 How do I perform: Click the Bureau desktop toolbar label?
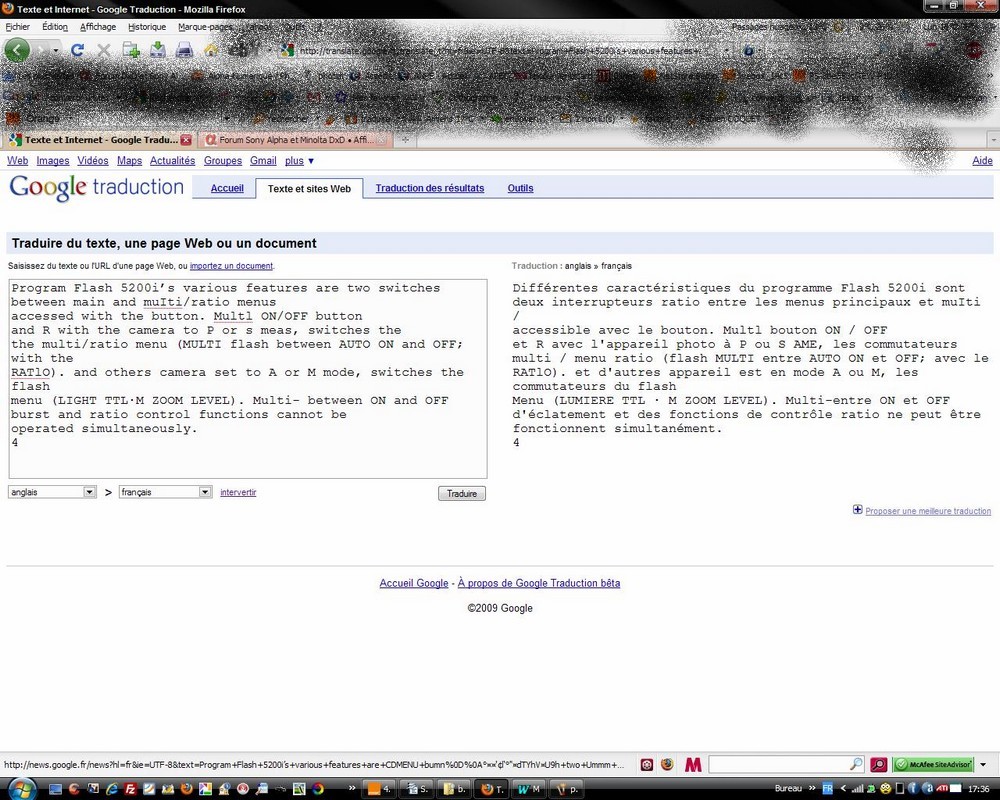pyautogui.click(x=788, y=789)
